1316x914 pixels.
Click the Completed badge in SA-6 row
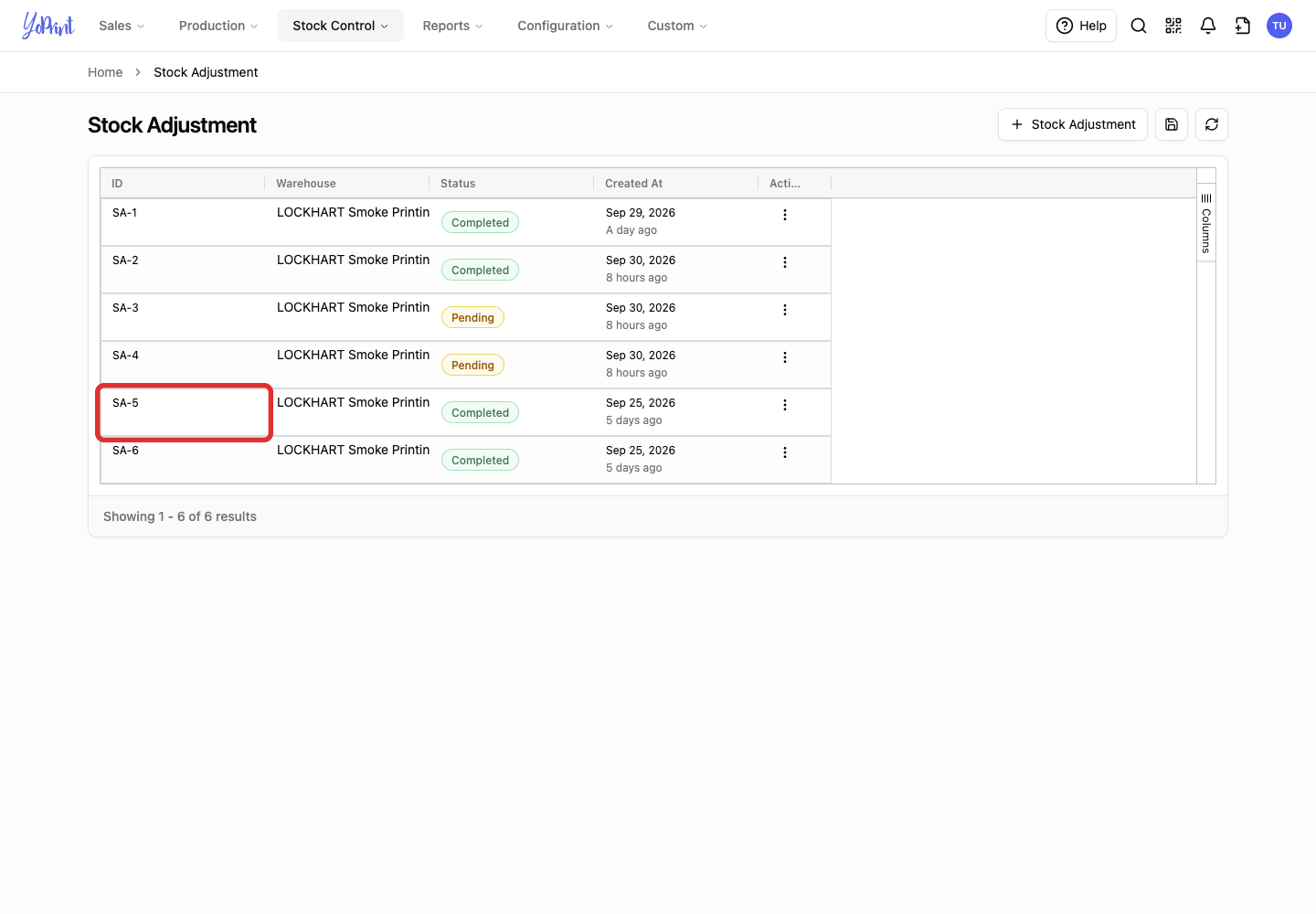(x=480, y=460)
